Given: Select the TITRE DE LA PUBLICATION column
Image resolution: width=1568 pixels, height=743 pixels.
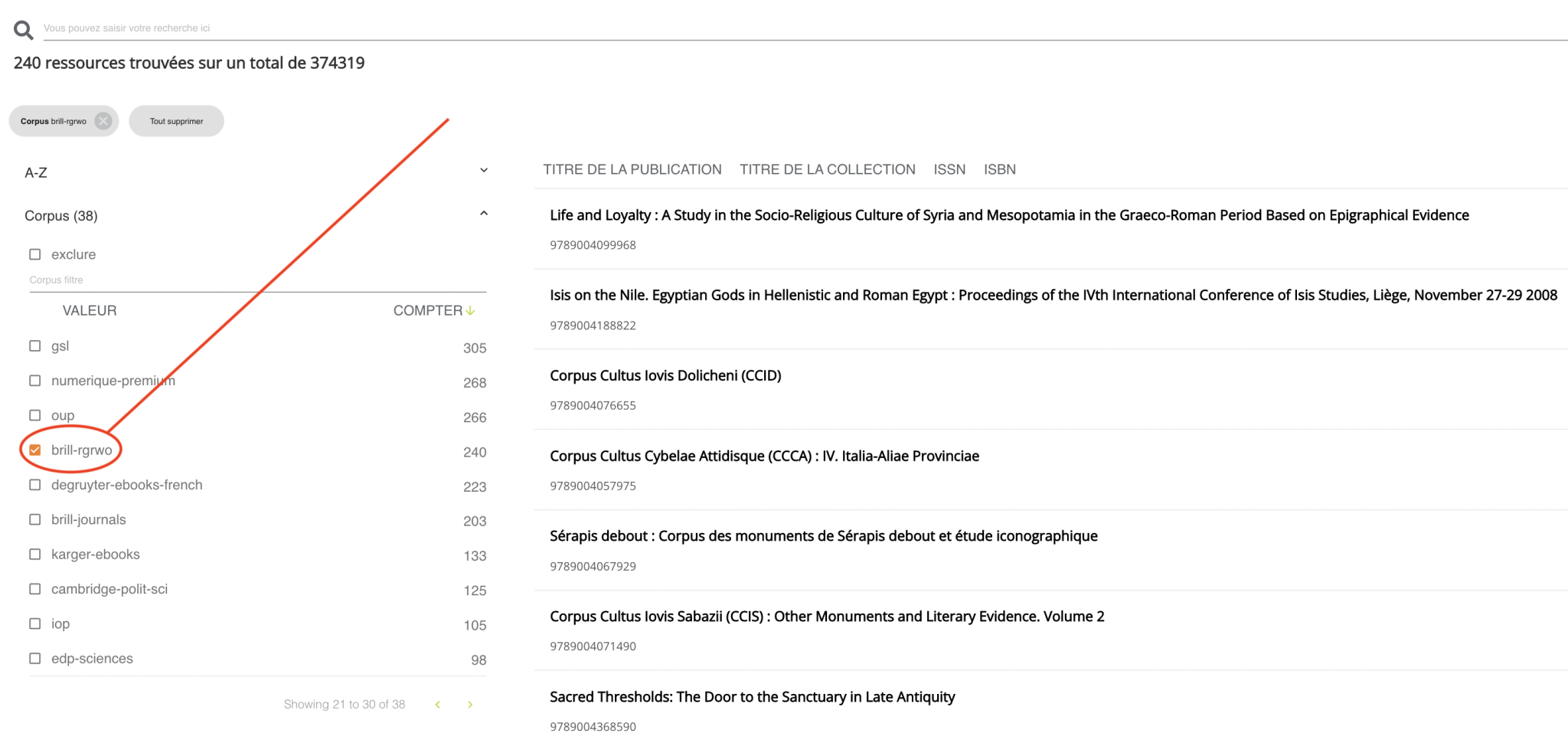Looking at the screenshot, I should click(632, 169).
